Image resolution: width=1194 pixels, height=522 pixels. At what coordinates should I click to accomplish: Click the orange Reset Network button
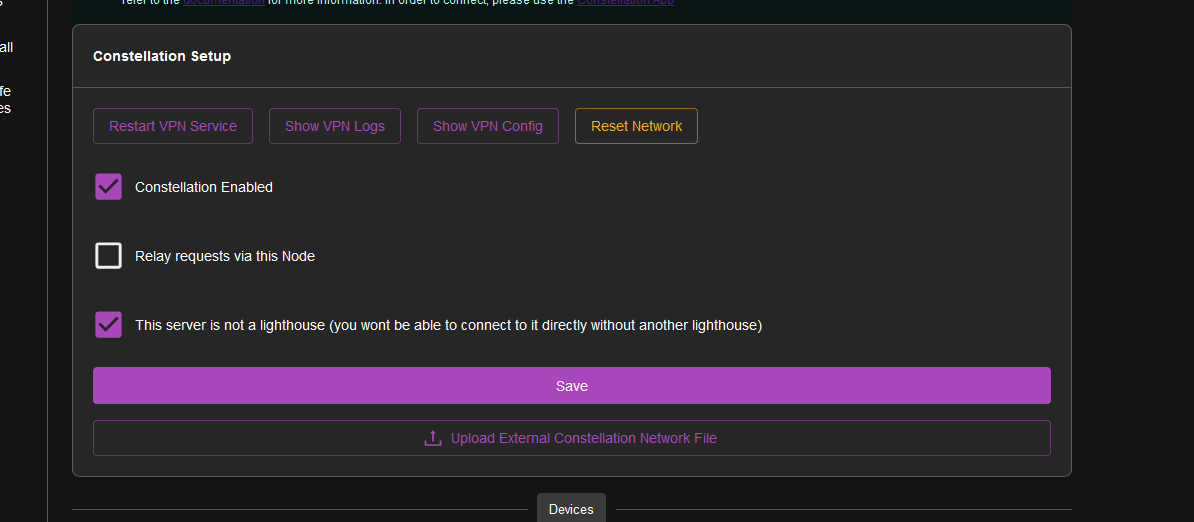637,126
